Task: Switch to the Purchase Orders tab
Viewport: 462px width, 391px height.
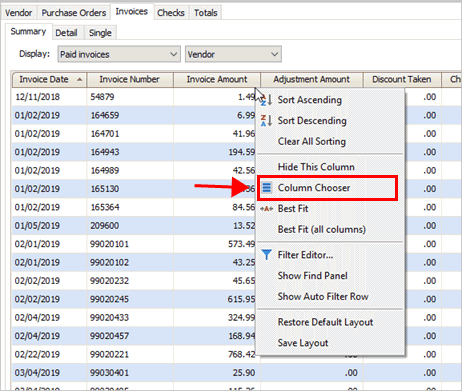Action: [74, 13]
